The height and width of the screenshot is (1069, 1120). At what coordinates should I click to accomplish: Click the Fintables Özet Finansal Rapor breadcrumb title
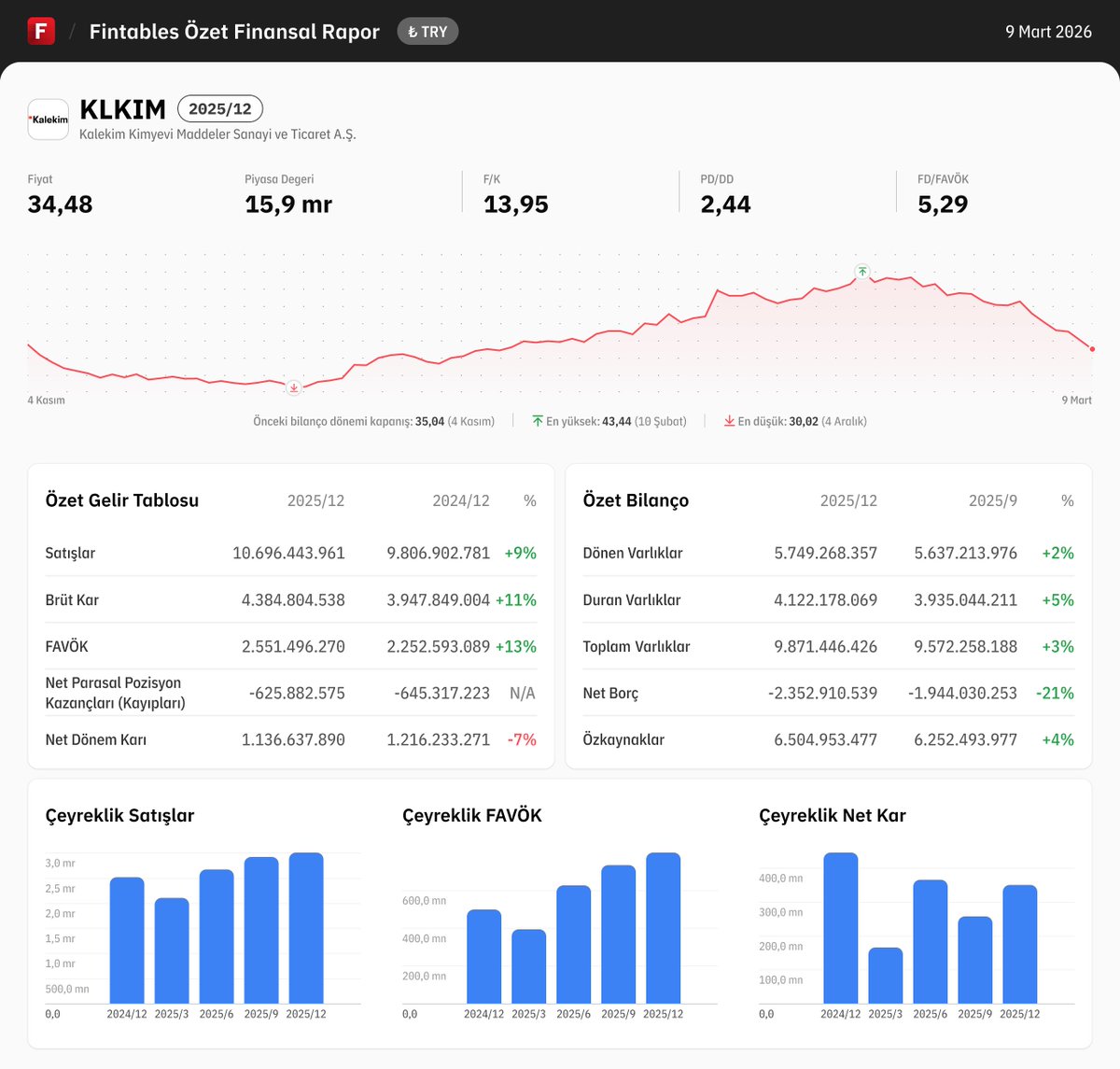234,31
